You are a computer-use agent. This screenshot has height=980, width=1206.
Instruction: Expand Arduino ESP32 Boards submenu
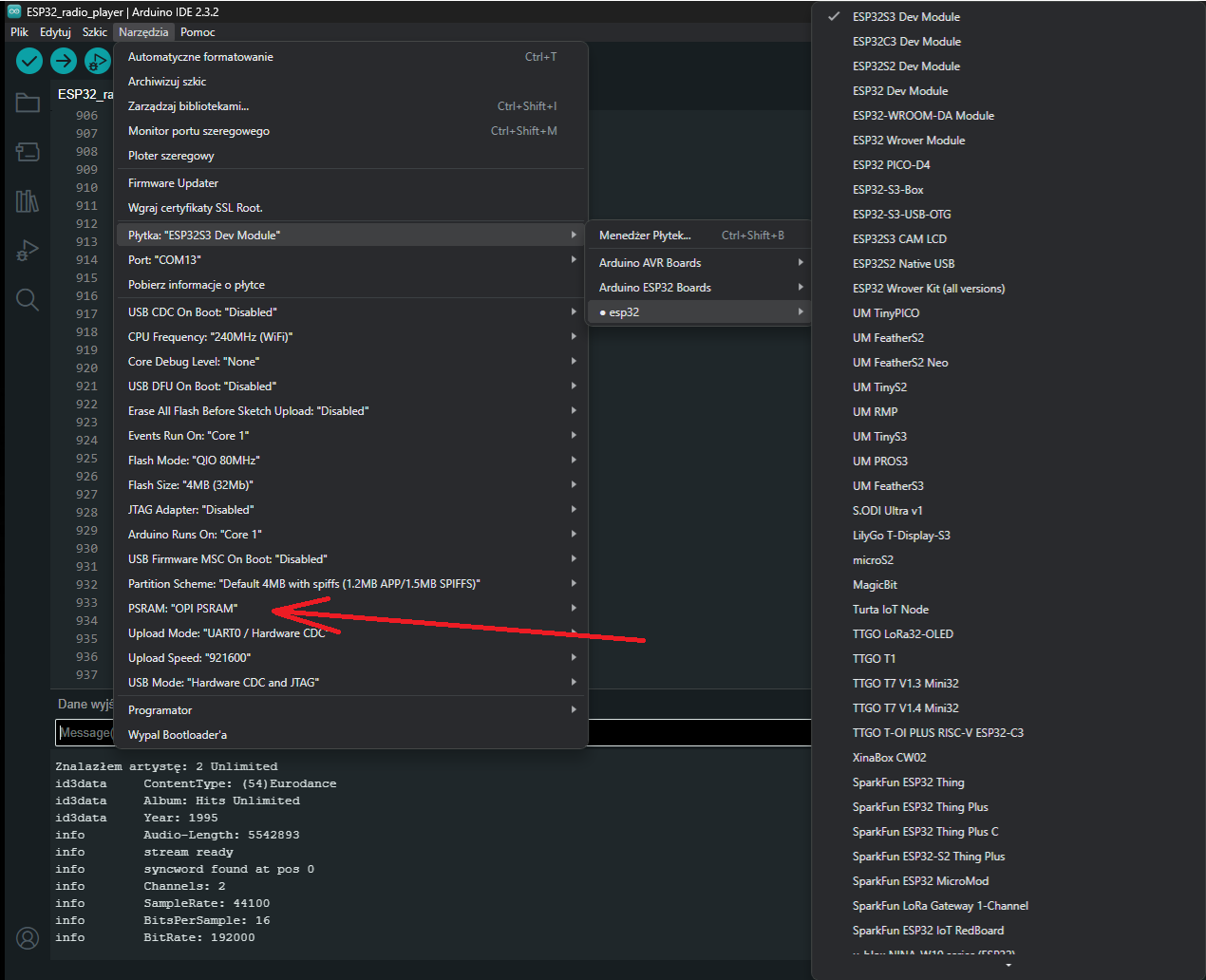tap(700, 288)
